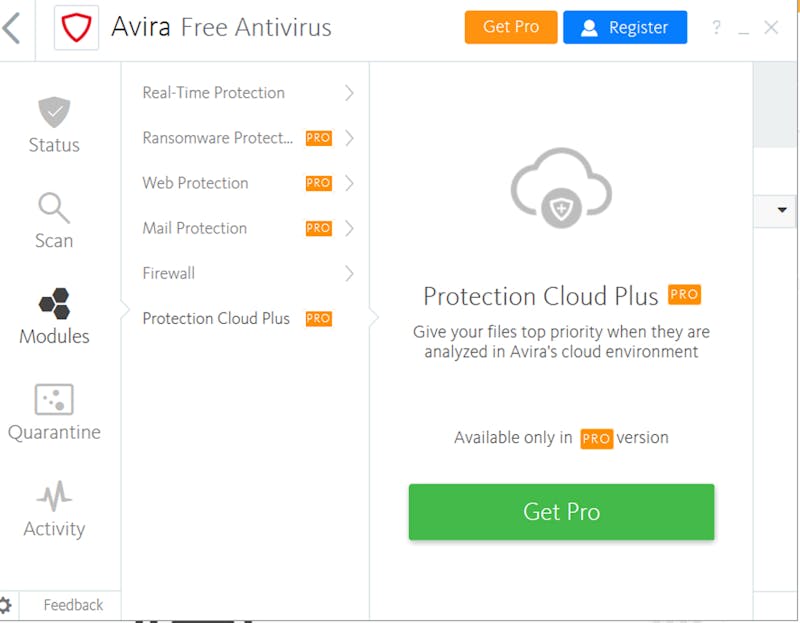Screen dimensions: 800x623
Task: Expand Real-Time Protection chevron
Action: [349, 93]
